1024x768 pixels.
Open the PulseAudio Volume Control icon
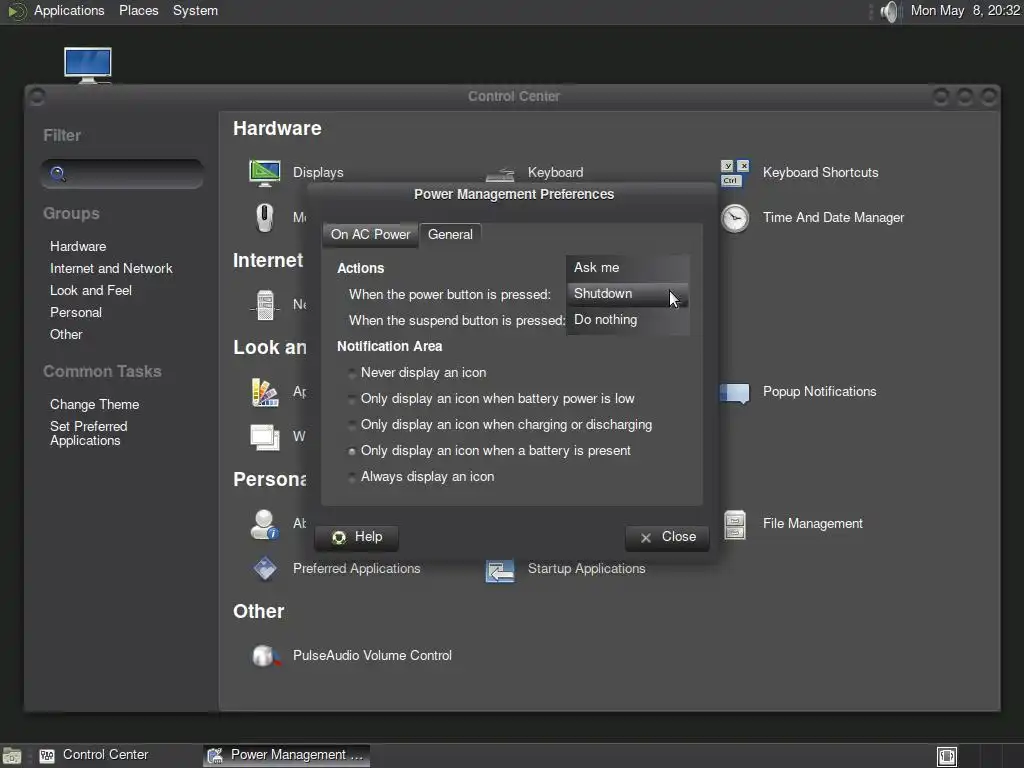coord(266,656)
